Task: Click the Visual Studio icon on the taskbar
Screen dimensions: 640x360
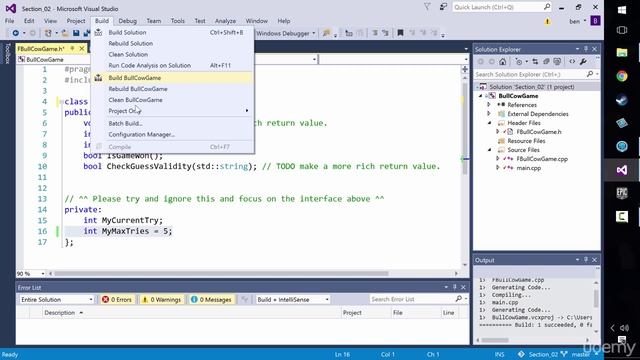Action: 622,170
